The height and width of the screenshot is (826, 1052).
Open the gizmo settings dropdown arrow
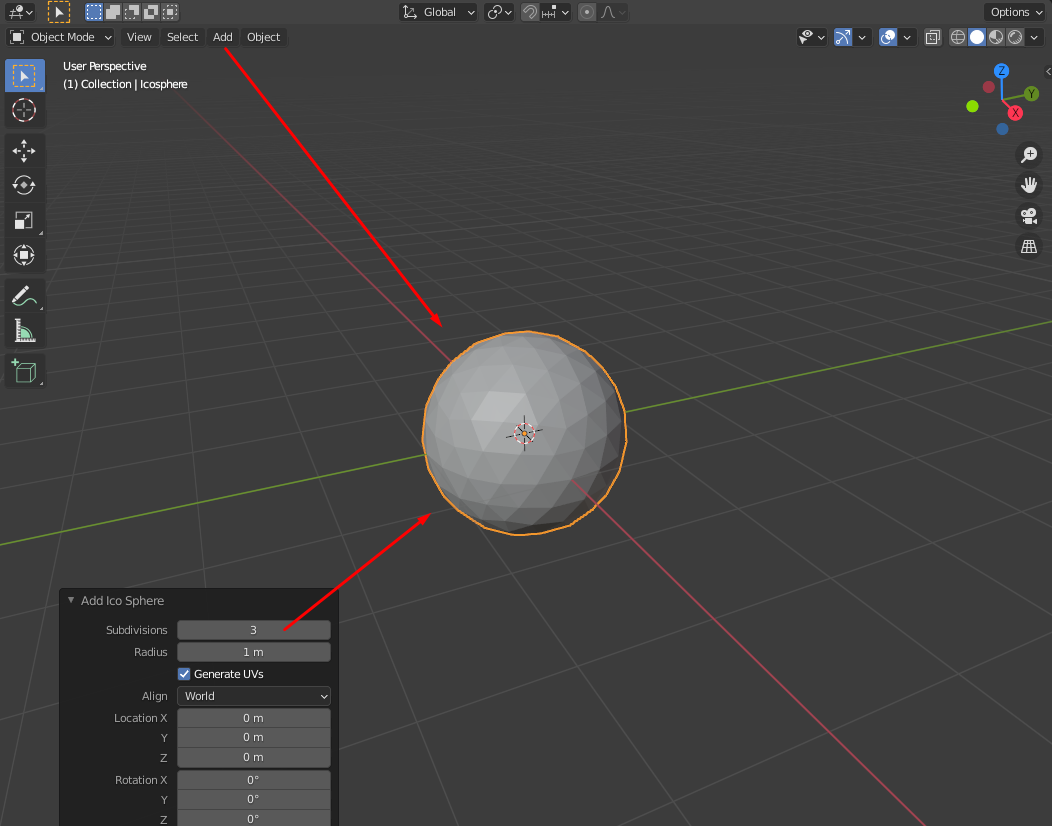862,38
